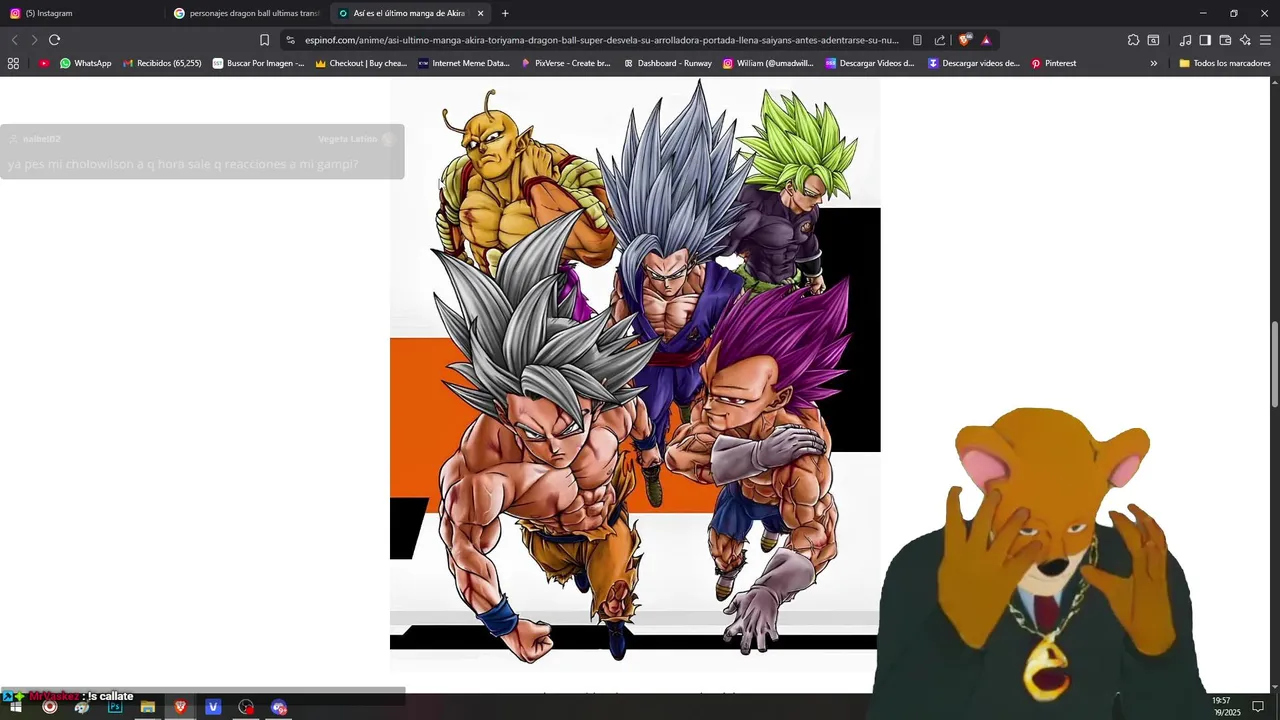This screenshot has height=720, width=1280.
Task: Open the WhatsApp bookmark
Action: pyautogui.click(x=86, y=63)
